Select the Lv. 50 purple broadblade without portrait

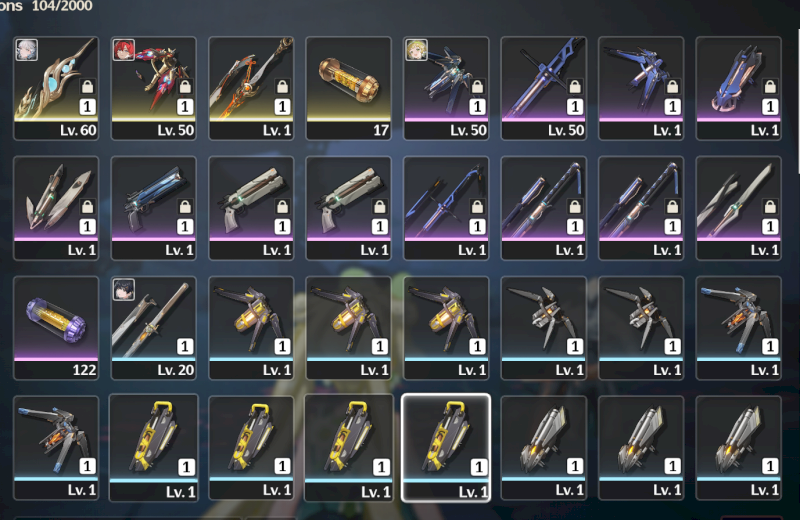click(x=544, y=88)
